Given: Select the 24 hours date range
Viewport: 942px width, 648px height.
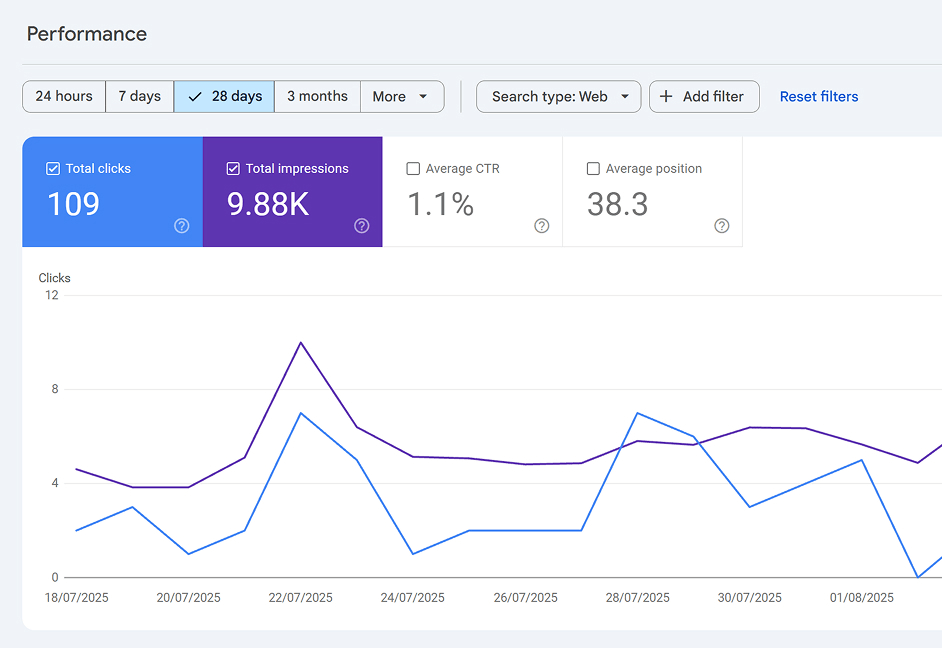Looking at the screenshot, I should (x=64, y=97).
